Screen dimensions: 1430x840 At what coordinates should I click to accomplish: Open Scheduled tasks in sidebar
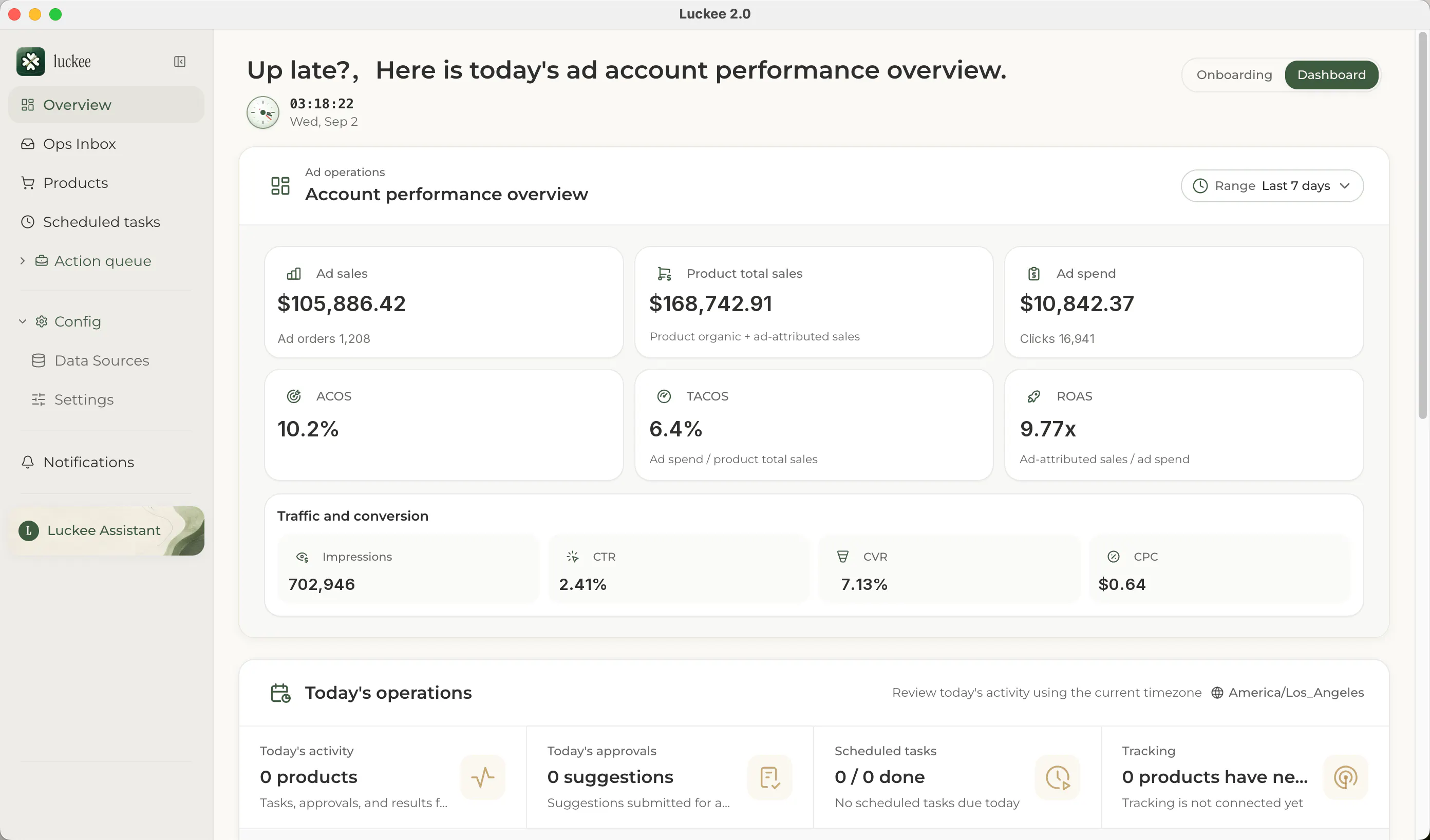pyautogui.click(x=106, y=222)
